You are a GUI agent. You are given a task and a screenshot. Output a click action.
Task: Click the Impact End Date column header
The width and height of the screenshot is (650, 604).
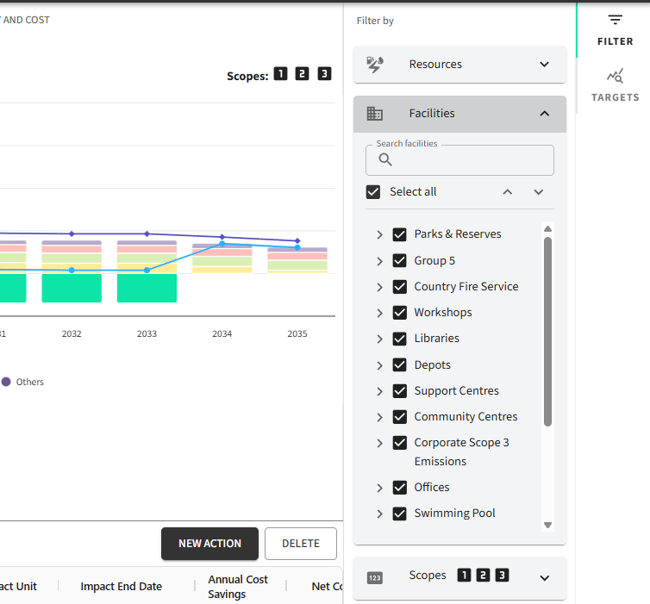click(x=121, y=586)
